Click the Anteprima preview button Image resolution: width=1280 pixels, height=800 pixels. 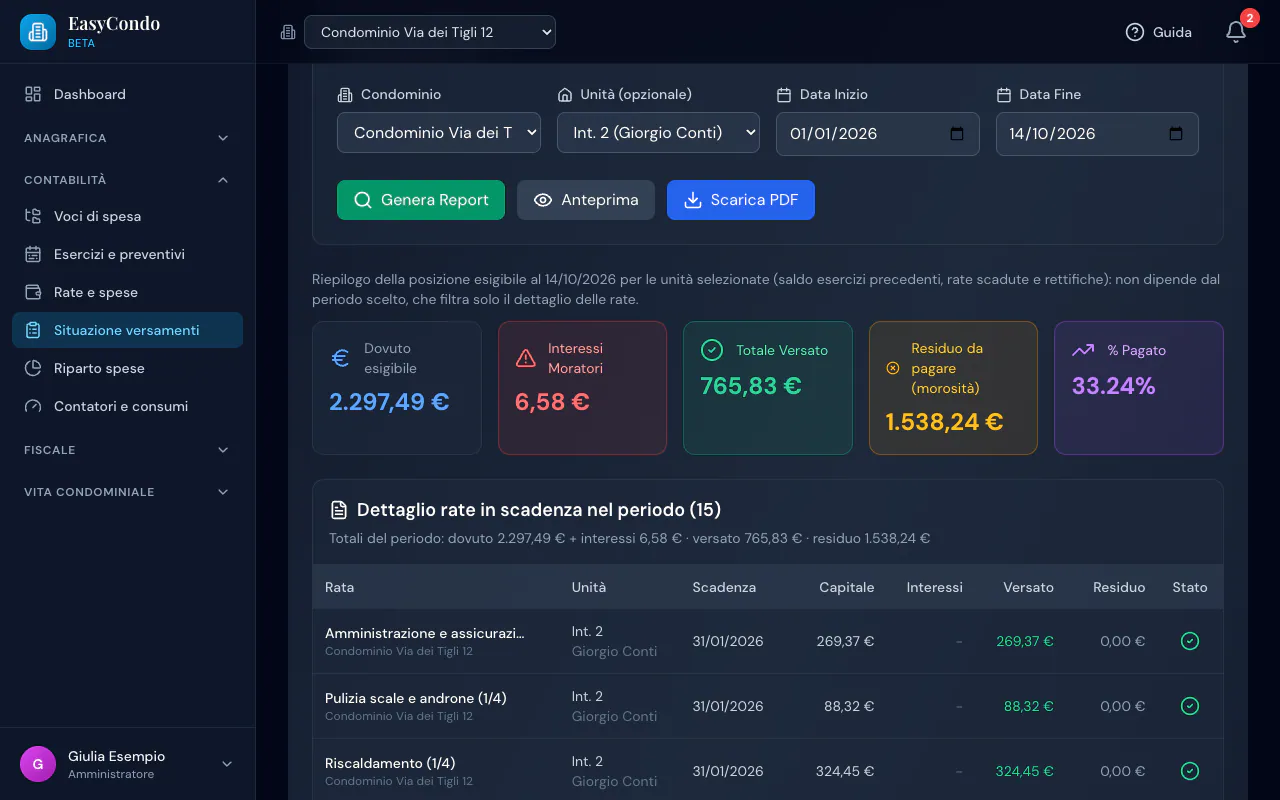(x=586, y=200)
